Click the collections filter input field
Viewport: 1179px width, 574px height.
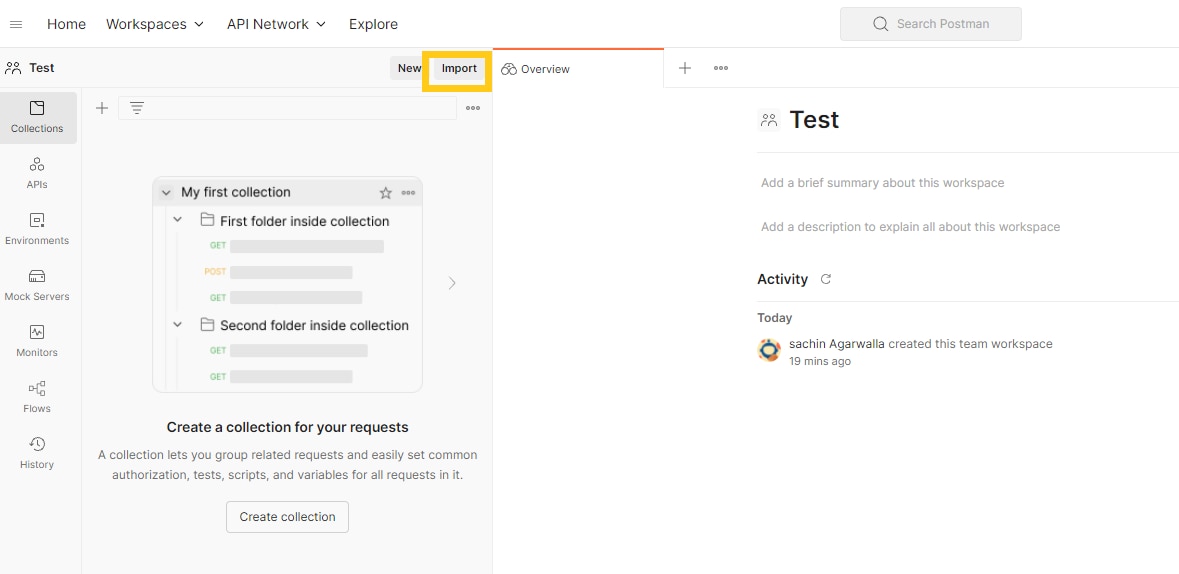click(287, 108)
